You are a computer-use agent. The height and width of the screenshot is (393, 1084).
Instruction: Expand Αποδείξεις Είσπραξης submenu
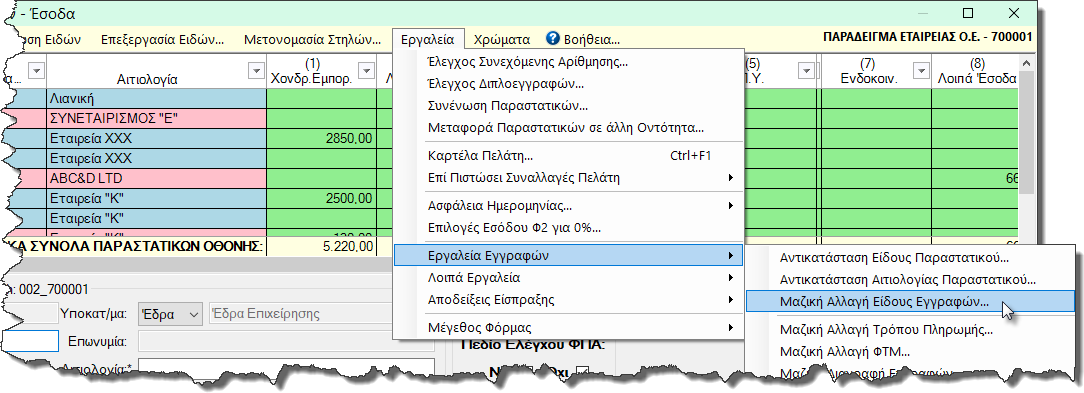pyautogui.click(x=569, y=300)
